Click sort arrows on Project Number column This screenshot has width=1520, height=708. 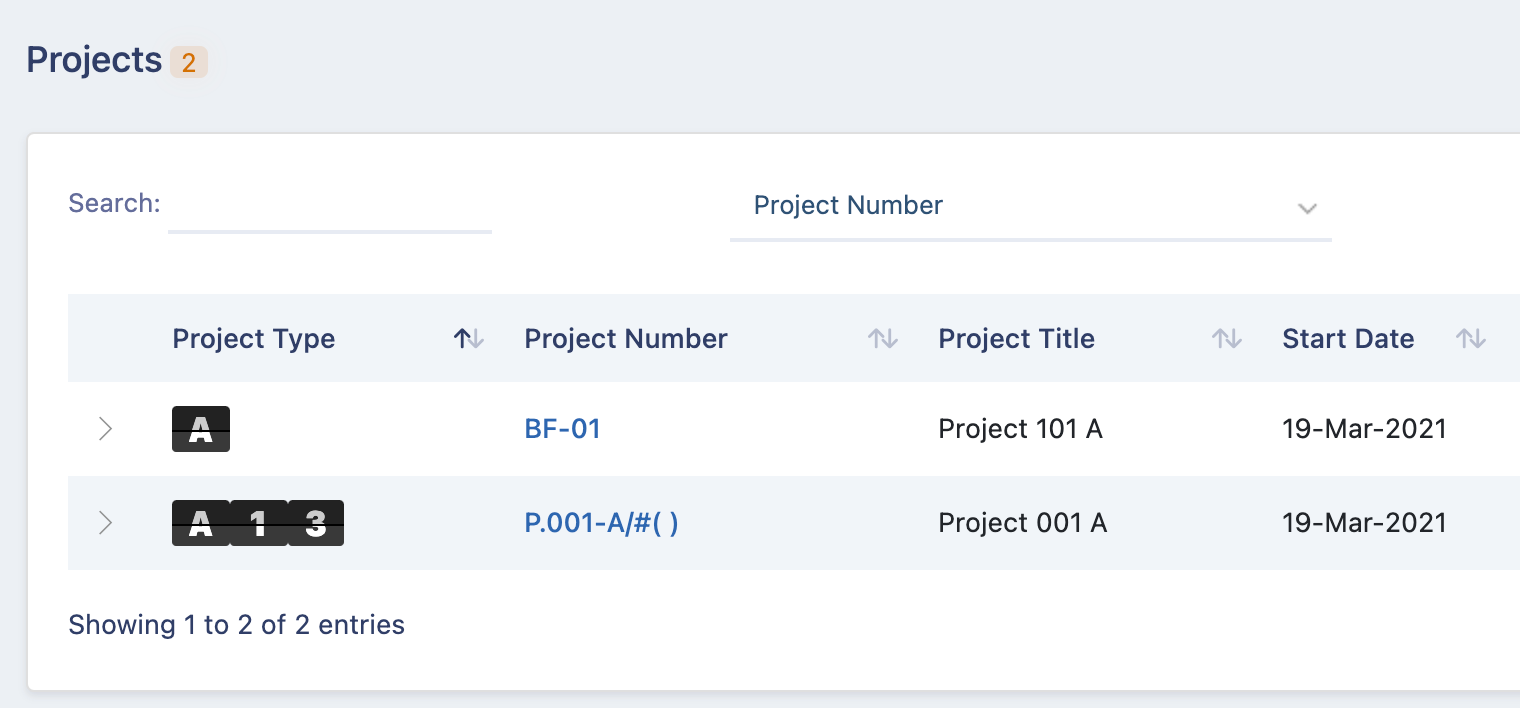(x=882, y=339)
